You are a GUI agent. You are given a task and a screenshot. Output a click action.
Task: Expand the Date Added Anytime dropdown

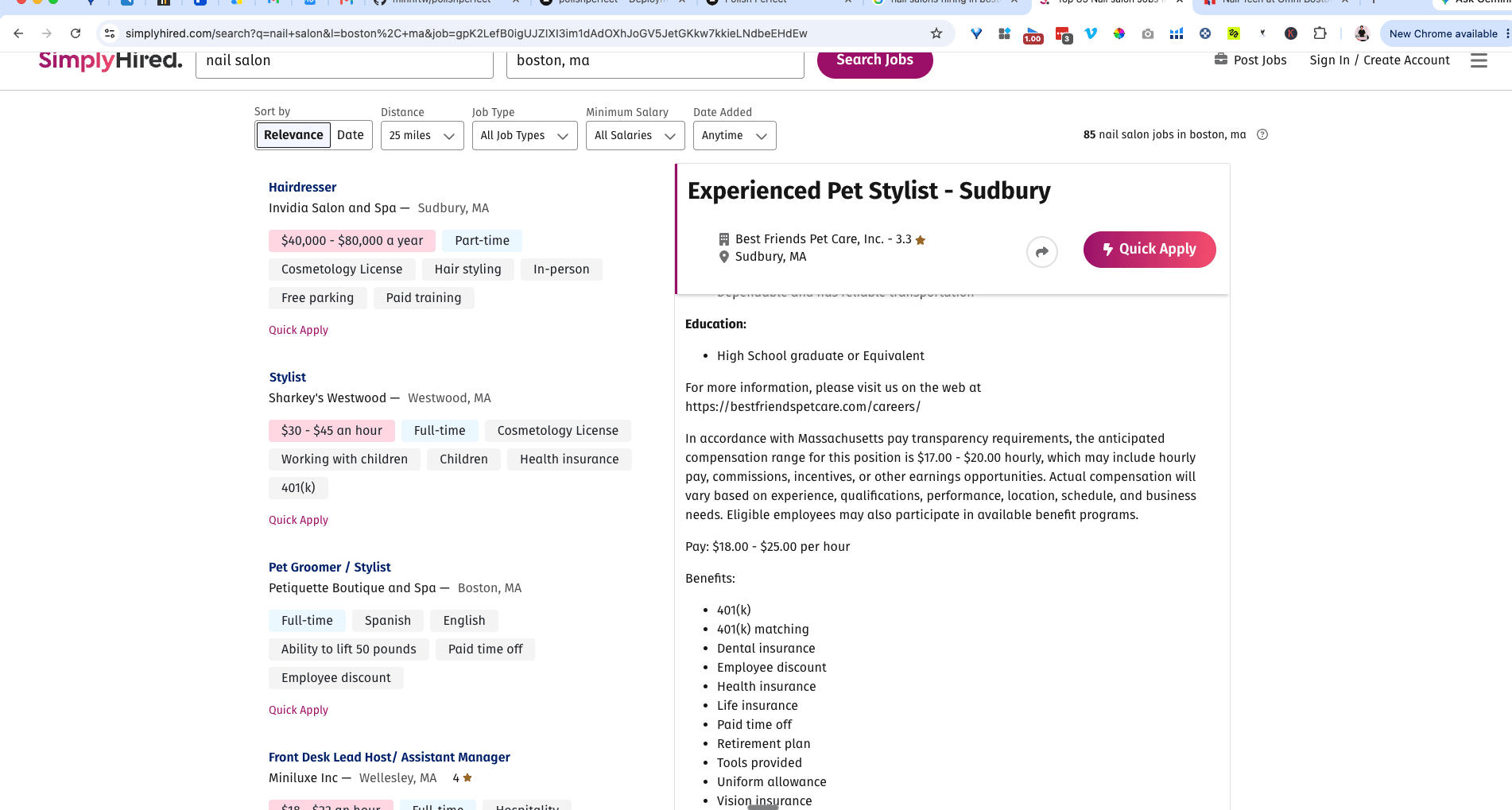click(x=735, y=135)
